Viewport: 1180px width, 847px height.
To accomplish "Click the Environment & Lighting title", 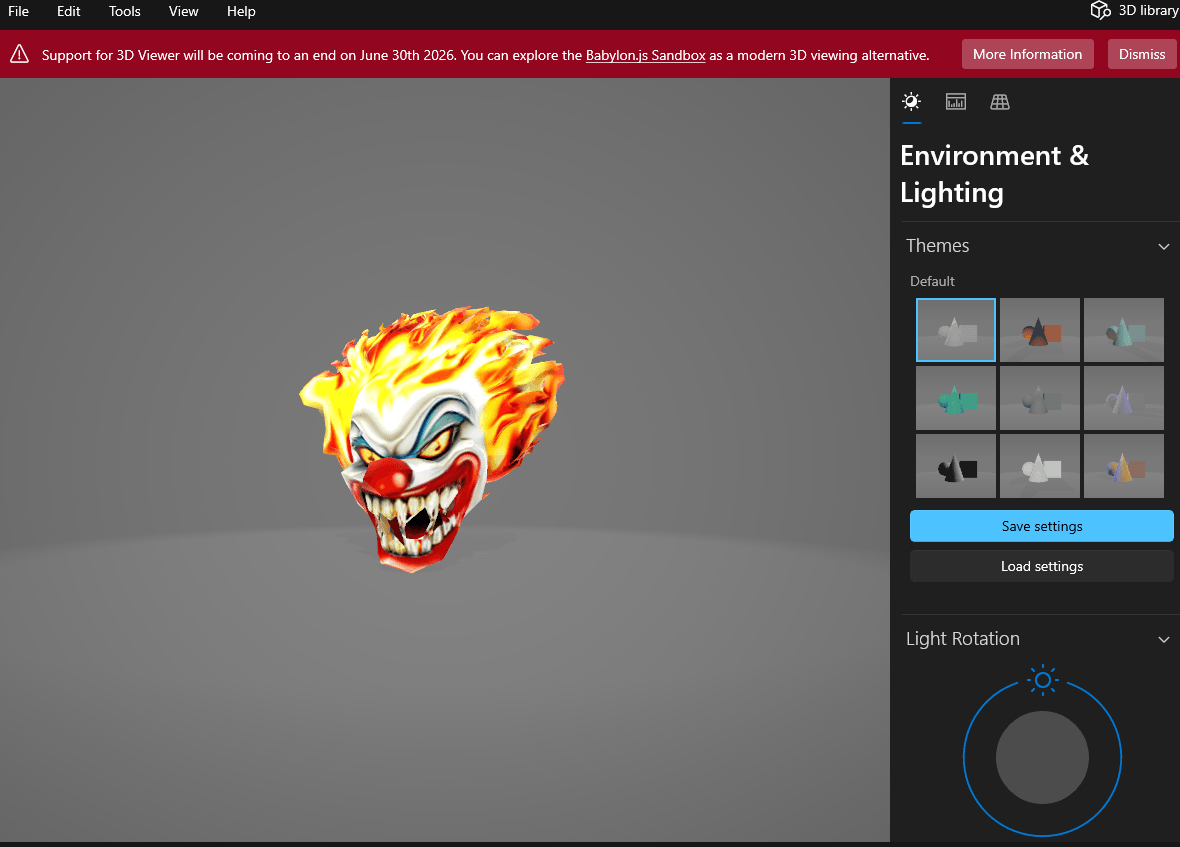I will (x=994, y=174).
